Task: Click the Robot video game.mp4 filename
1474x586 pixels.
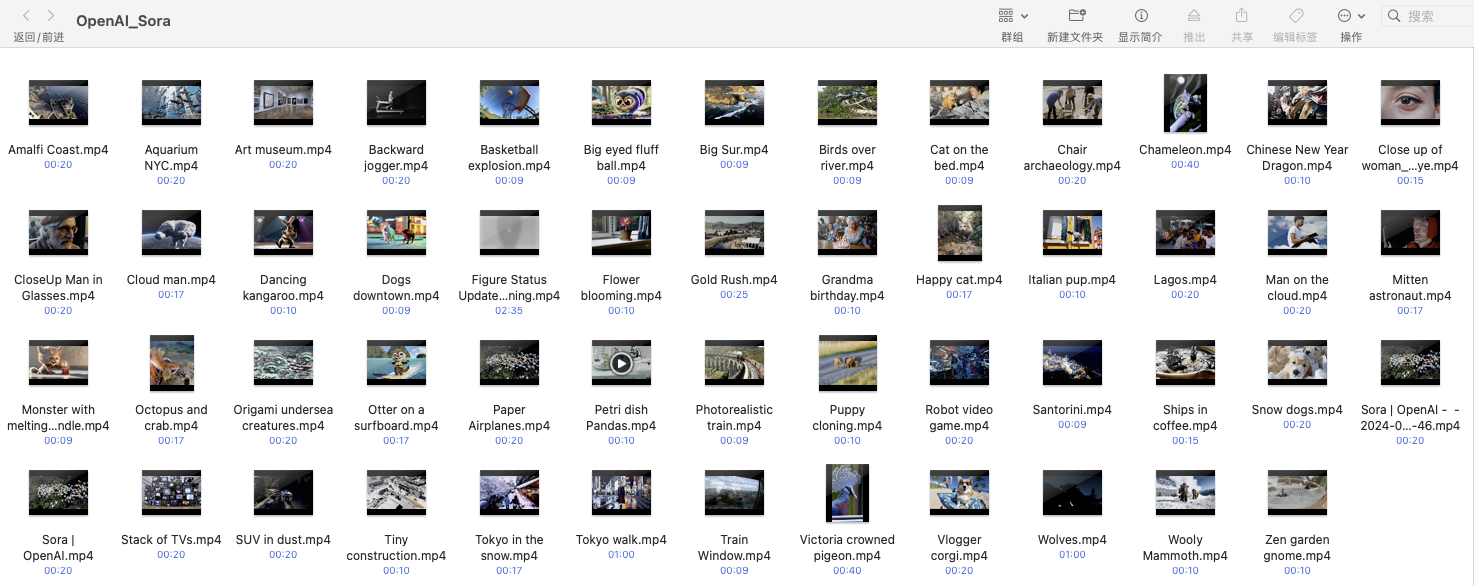Action: click(x=959, y=418)
